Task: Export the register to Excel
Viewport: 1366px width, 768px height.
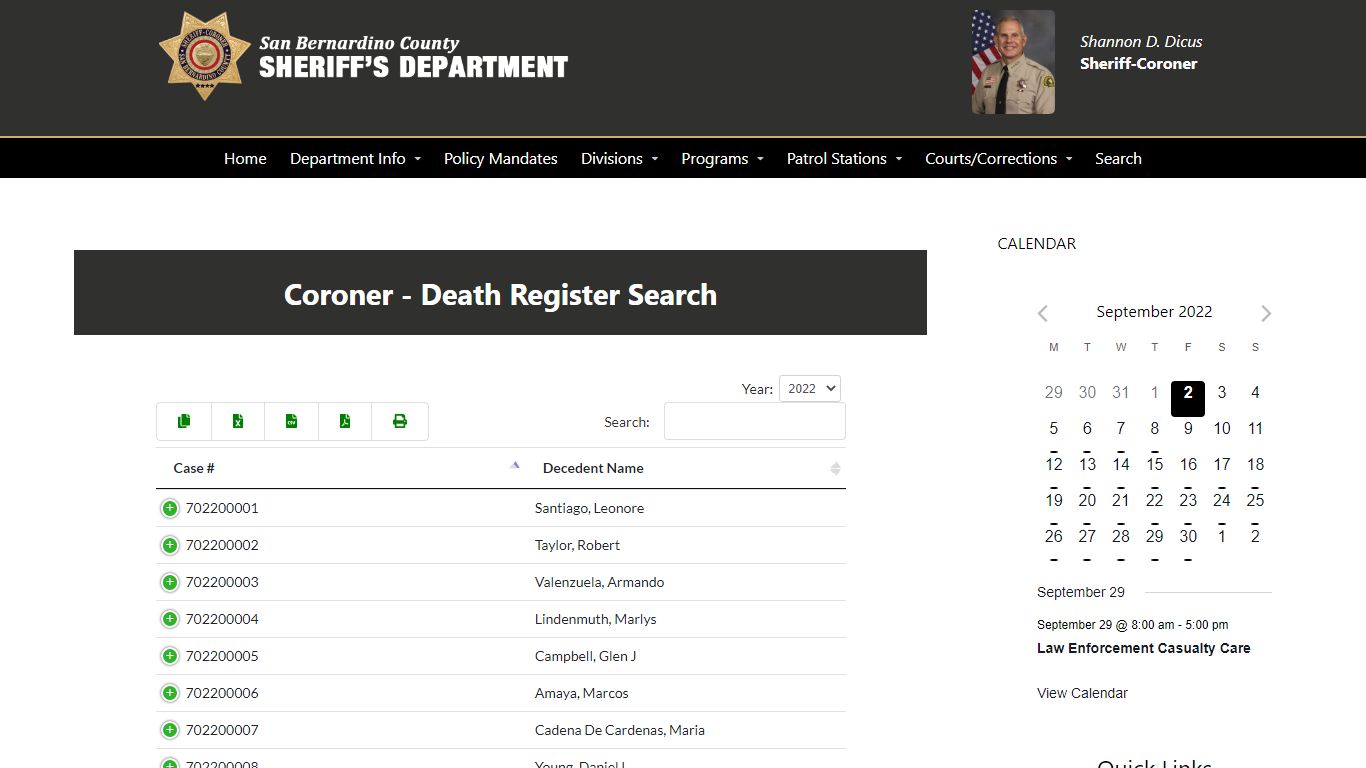Action: pyautogui.click(x=237, y=421)
